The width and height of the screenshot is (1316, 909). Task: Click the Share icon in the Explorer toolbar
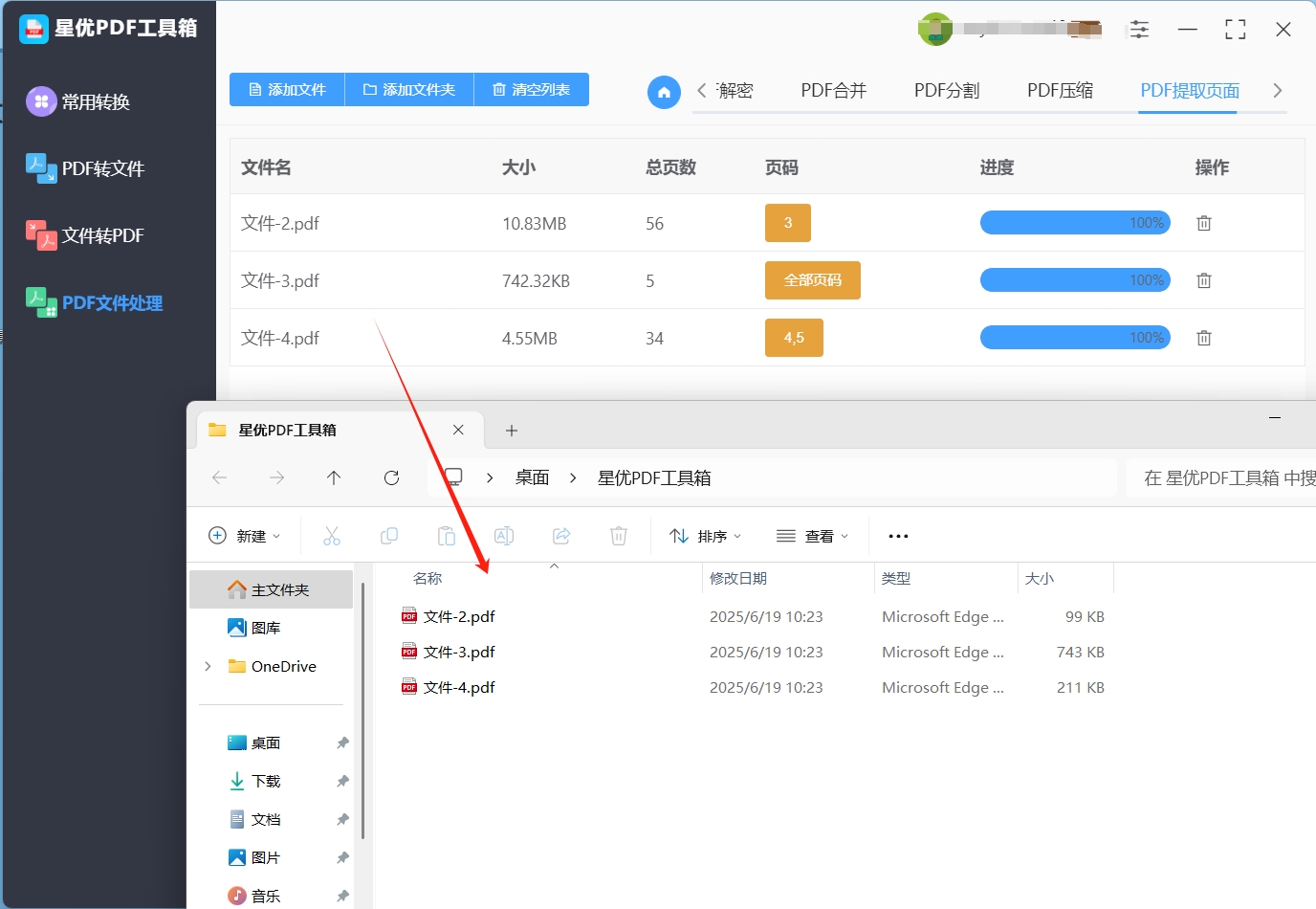click(561, 536)
